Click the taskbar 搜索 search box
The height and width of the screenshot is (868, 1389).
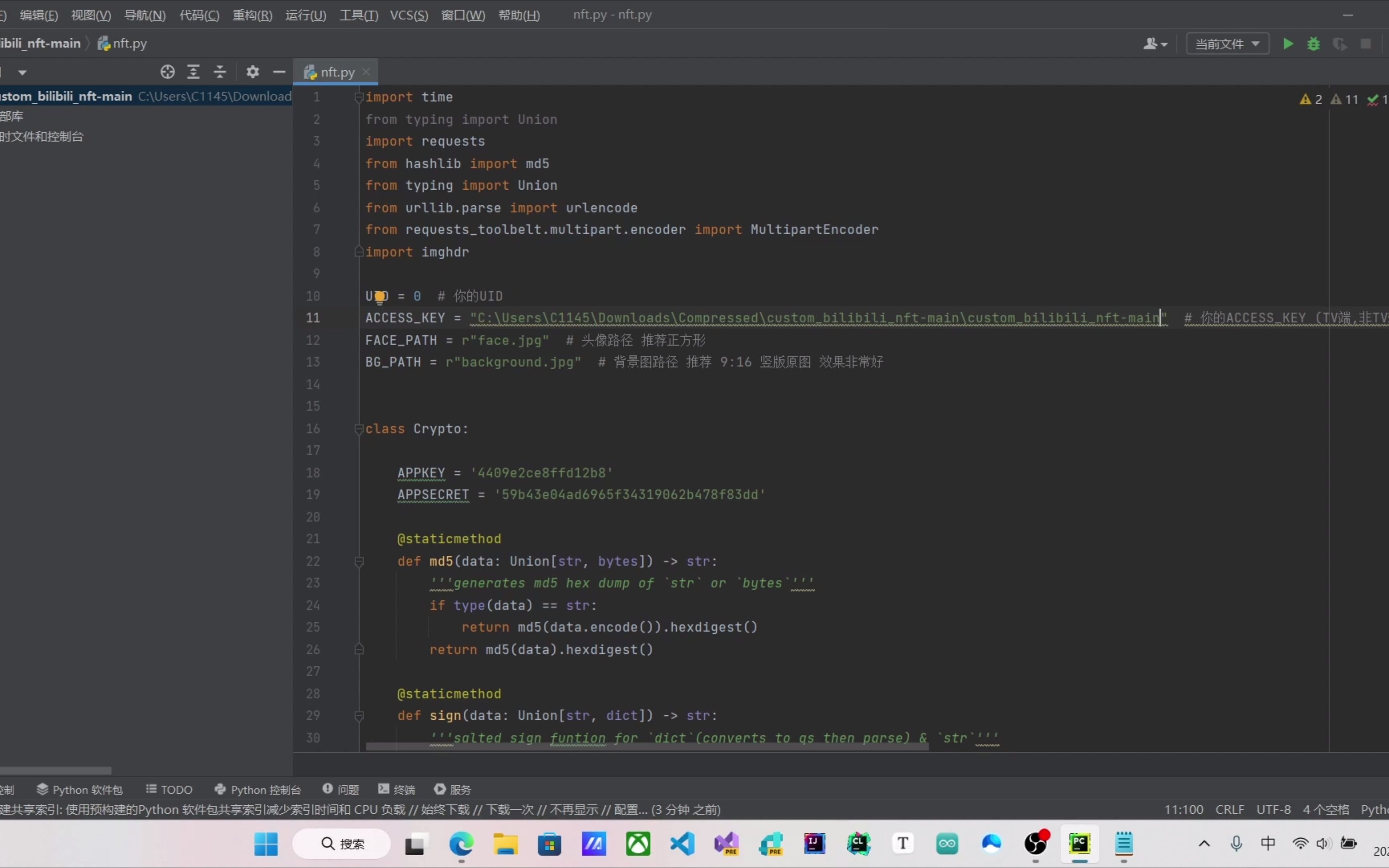point(342,844)
